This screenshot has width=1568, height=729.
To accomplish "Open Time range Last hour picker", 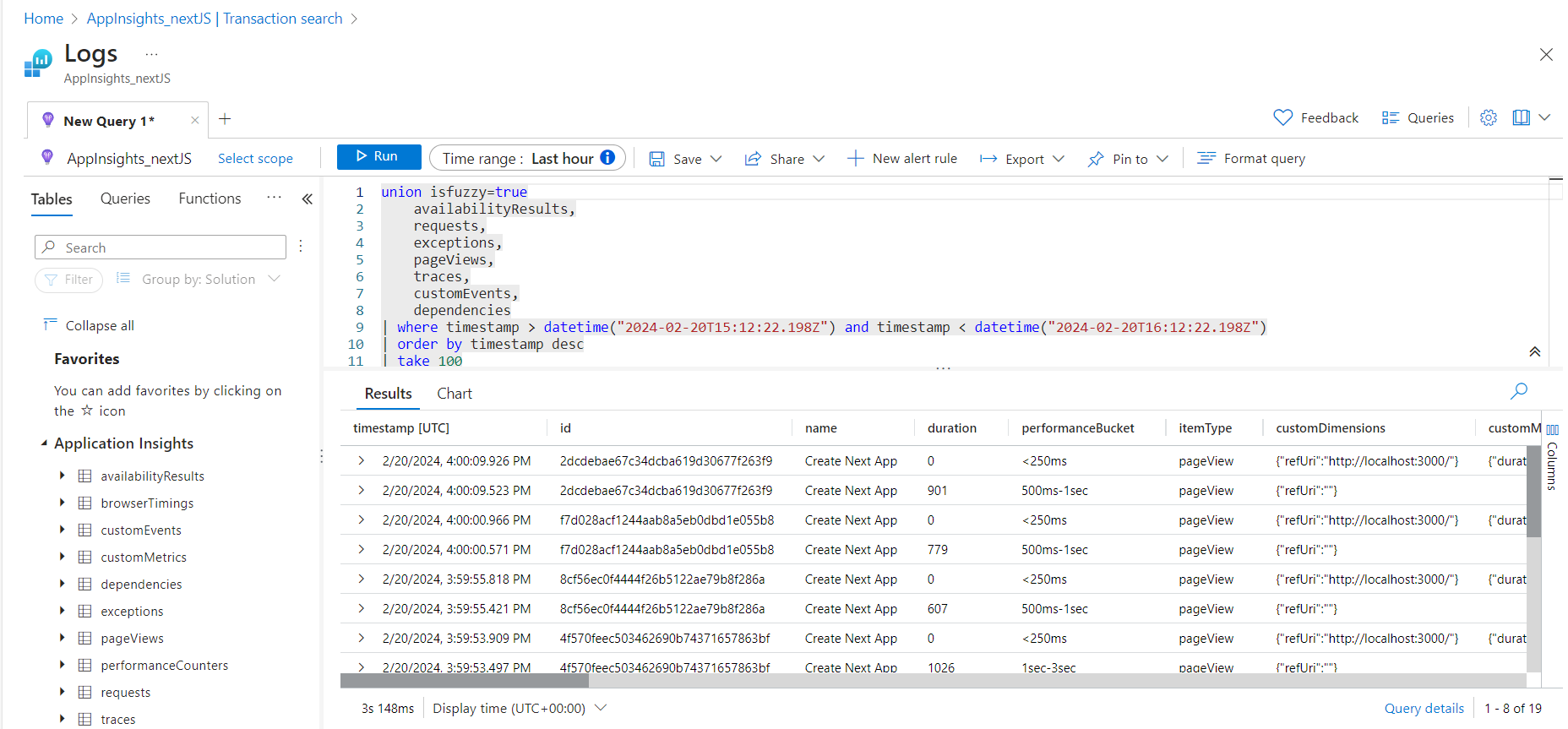I will tap(527, 158).
